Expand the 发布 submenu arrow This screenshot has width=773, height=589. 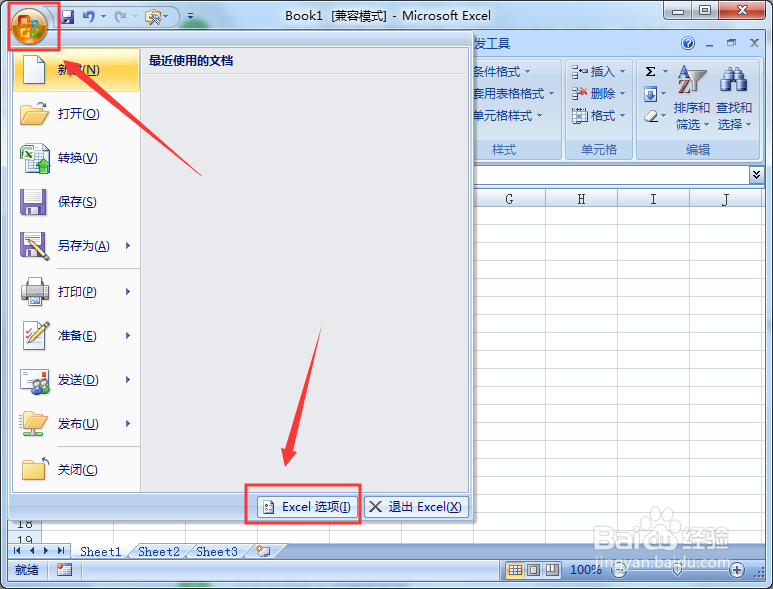(128, 424)
